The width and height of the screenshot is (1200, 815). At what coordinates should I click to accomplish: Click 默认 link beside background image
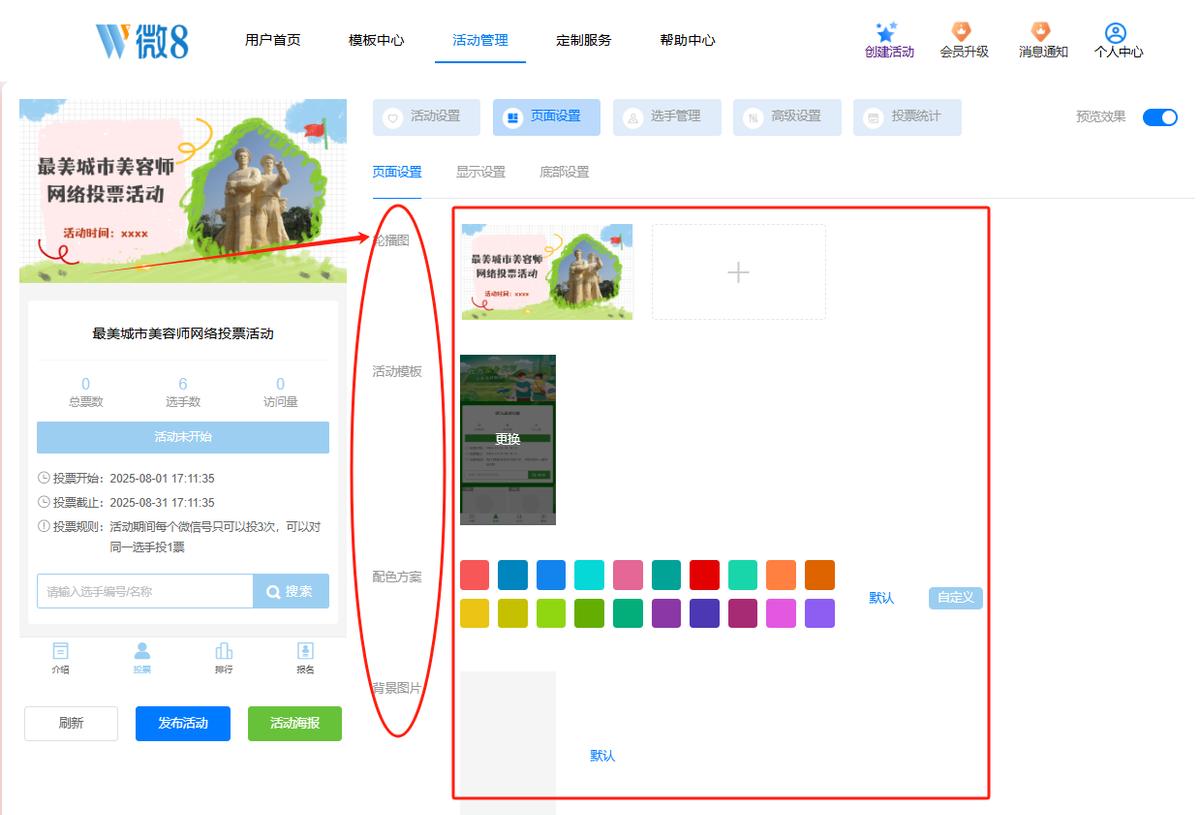click(603, 756)
